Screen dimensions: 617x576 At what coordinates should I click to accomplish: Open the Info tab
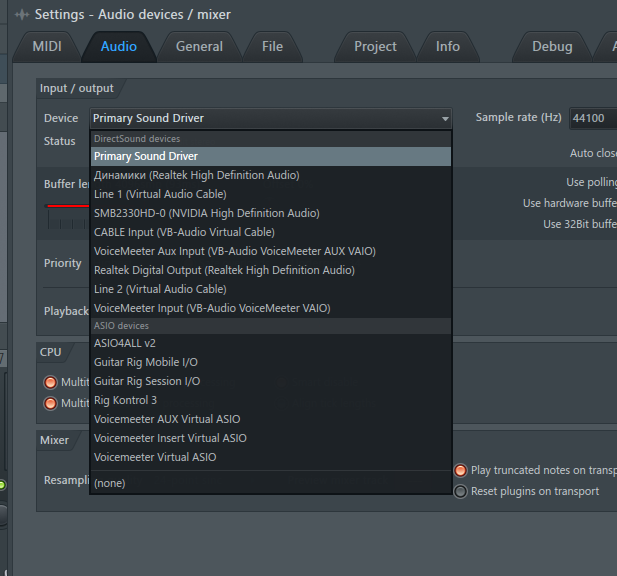pos(448,46)
